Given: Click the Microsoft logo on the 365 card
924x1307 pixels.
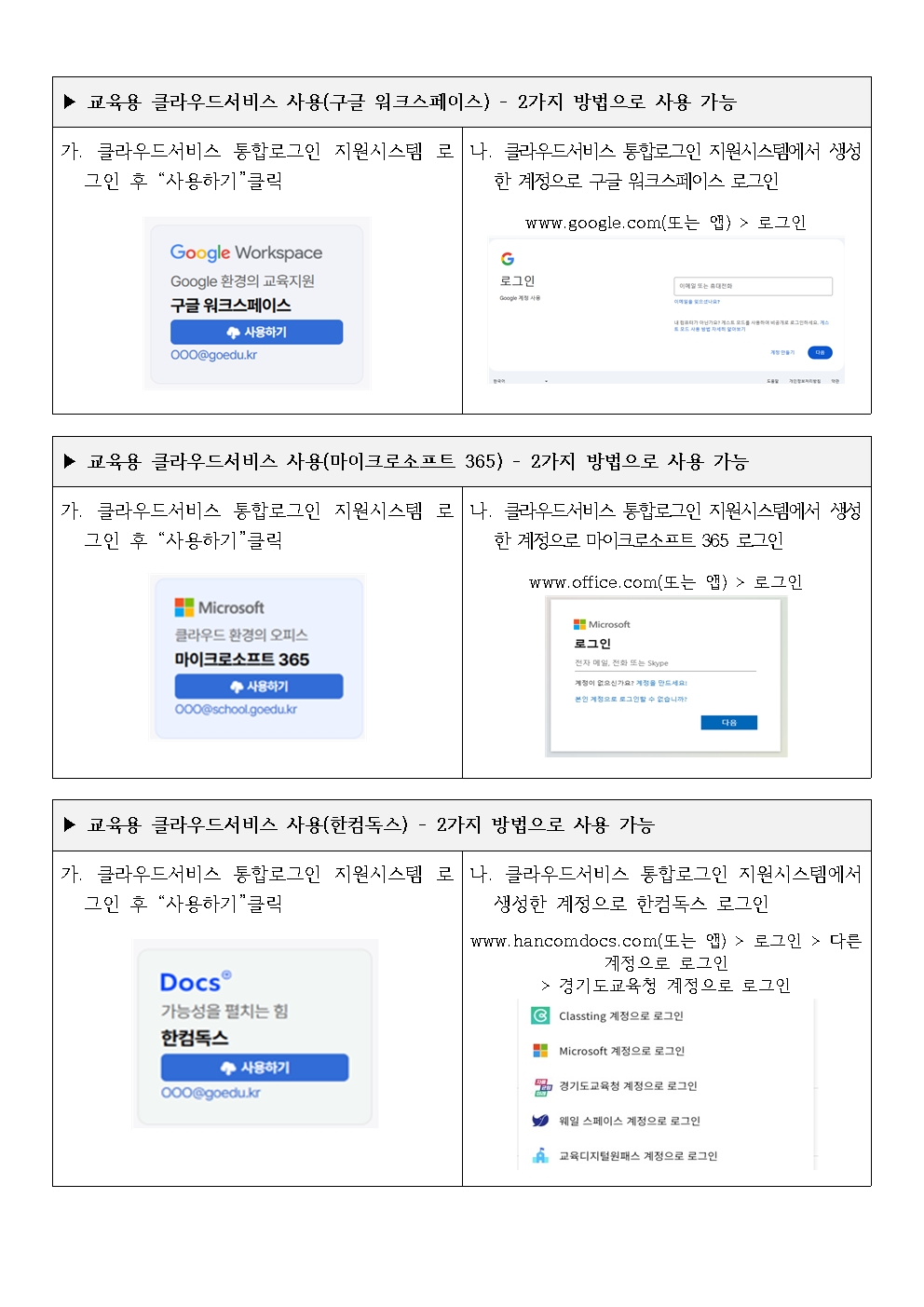Looking at the screenshot, I should [x=184, y=607].
